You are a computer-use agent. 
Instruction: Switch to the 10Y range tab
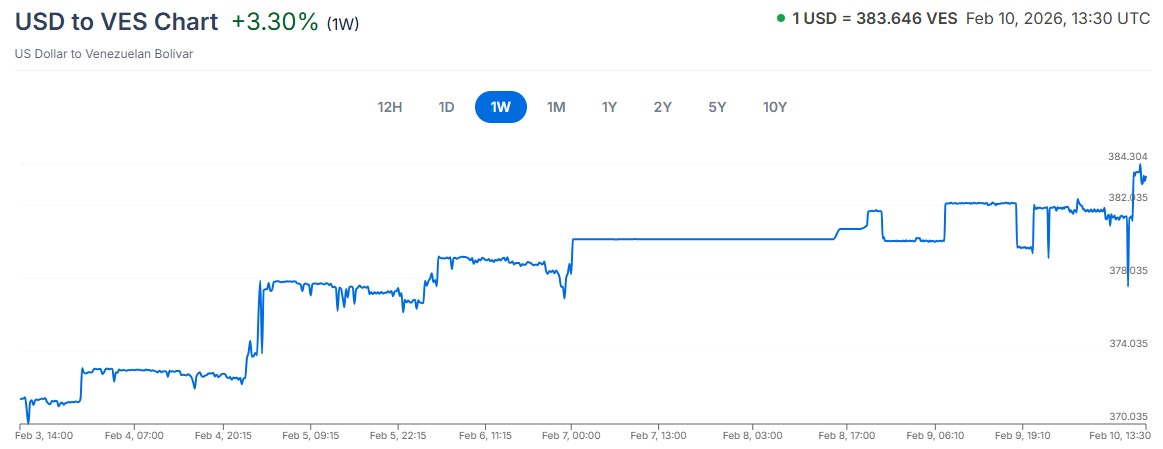point(775,107)
